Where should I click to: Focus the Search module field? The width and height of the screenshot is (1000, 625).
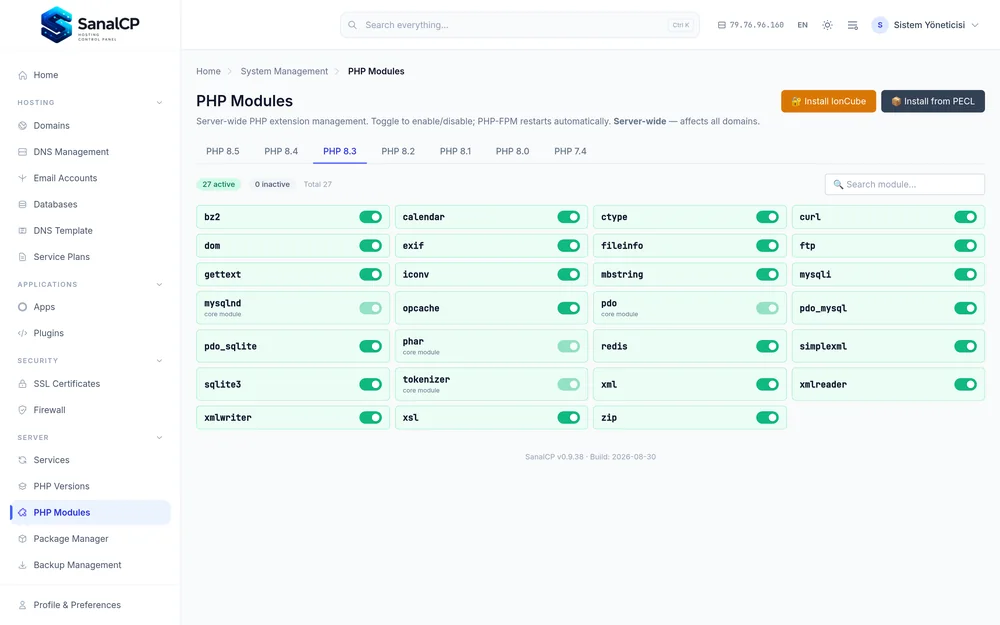904,184
